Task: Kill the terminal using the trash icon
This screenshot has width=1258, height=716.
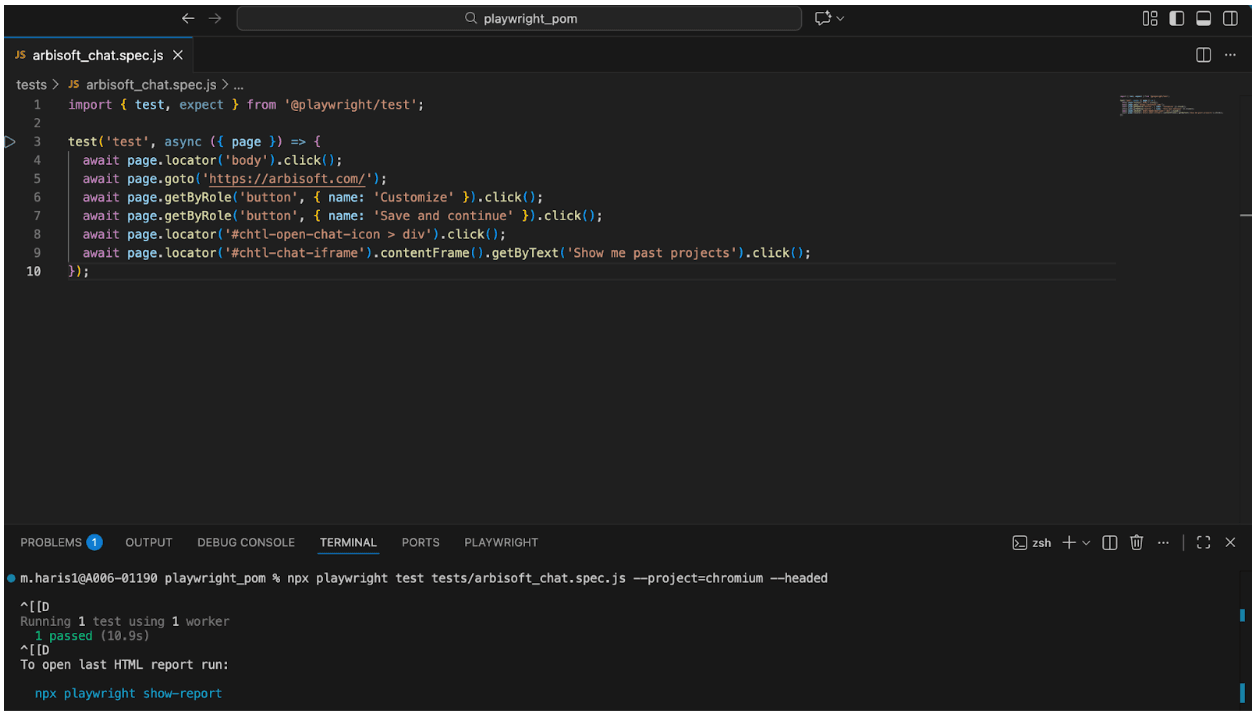Action: coord(1136,542)
